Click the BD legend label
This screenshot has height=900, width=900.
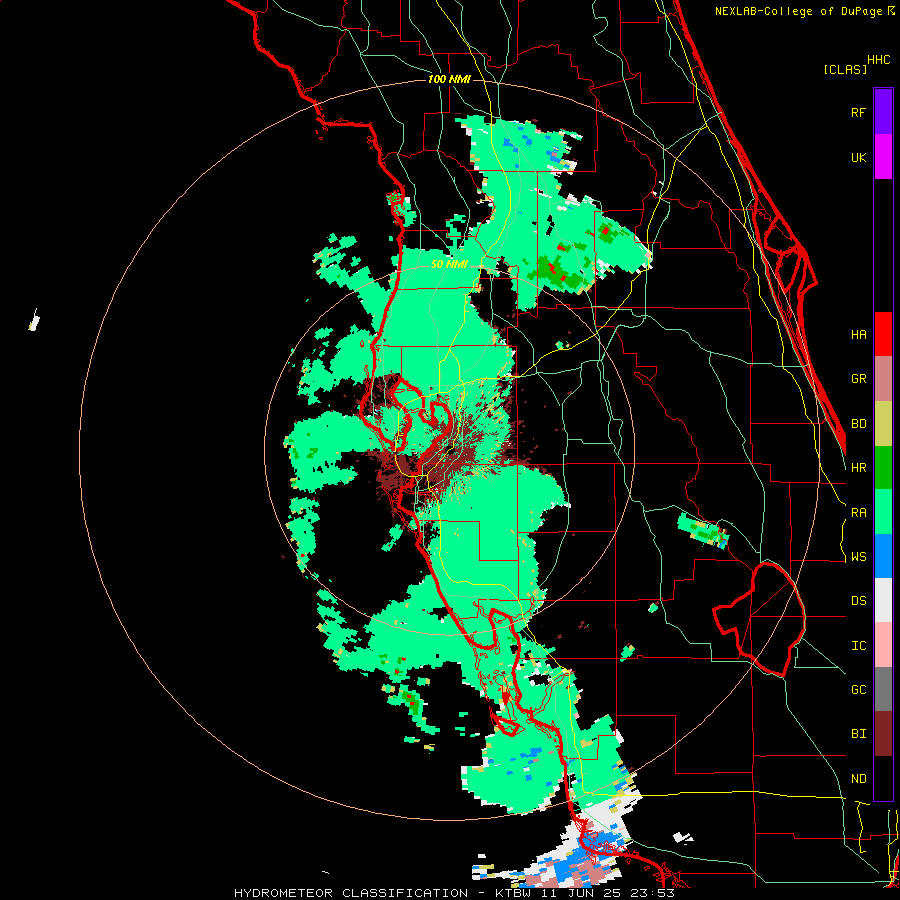click(859, 424)
